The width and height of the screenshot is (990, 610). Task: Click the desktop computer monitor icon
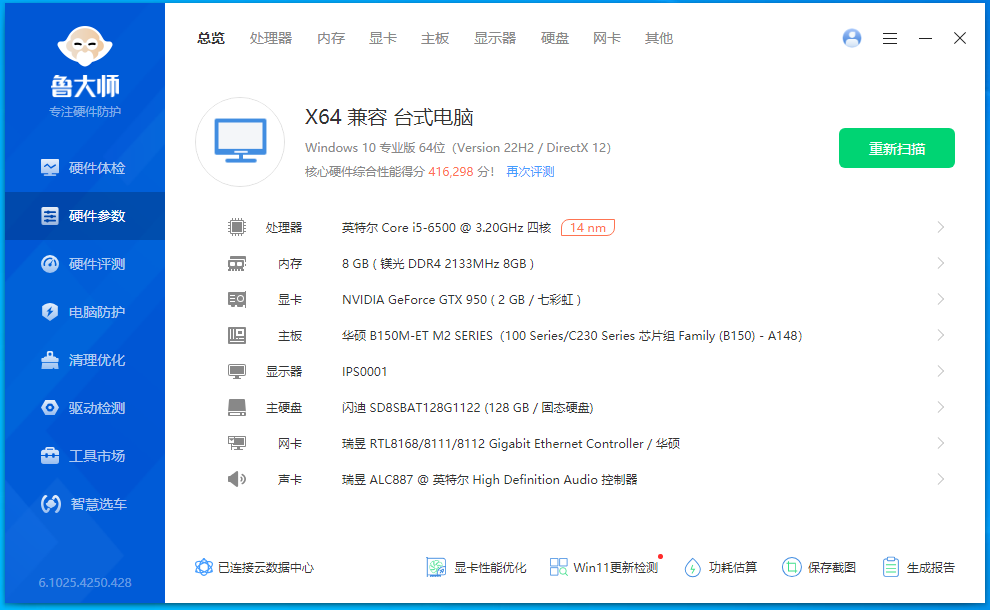coord(240,141)
